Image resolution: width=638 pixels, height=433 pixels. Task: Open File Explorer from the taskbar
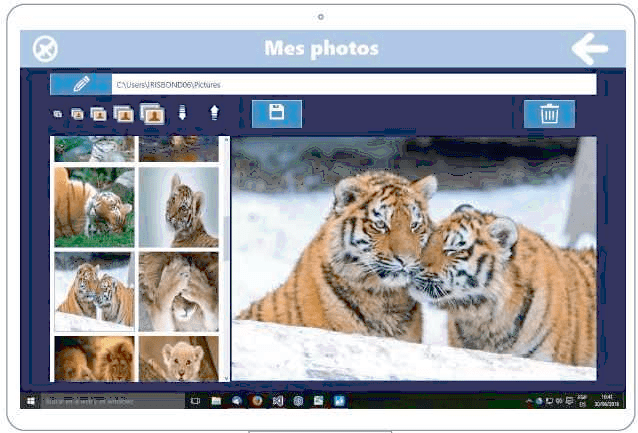point(216,400)
